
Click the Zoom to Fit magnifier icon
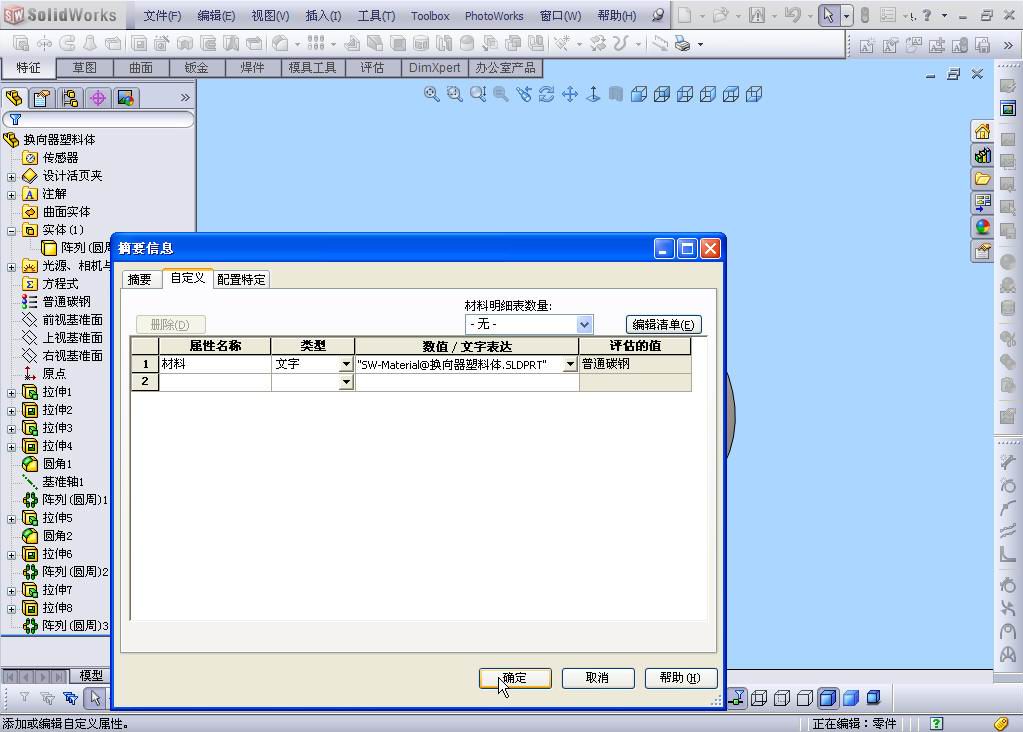(431, 94)
